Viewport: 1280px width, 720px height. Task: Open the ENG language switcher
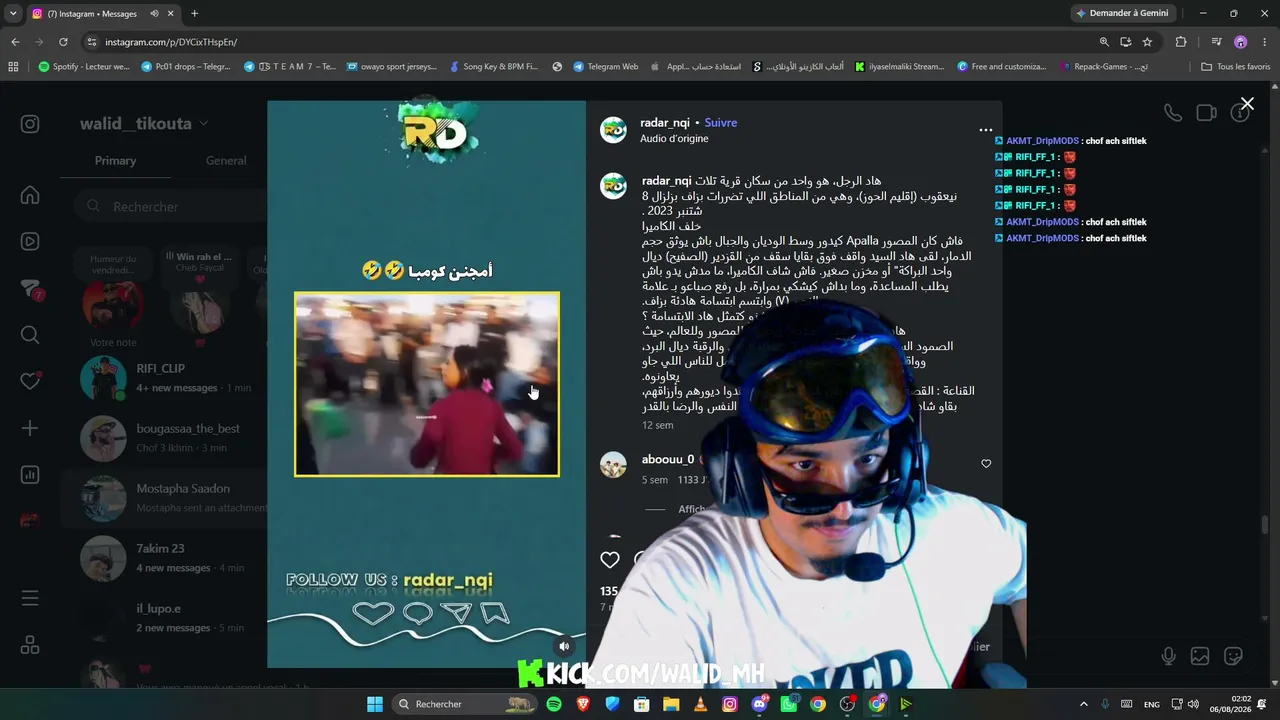pos(1152,704)
